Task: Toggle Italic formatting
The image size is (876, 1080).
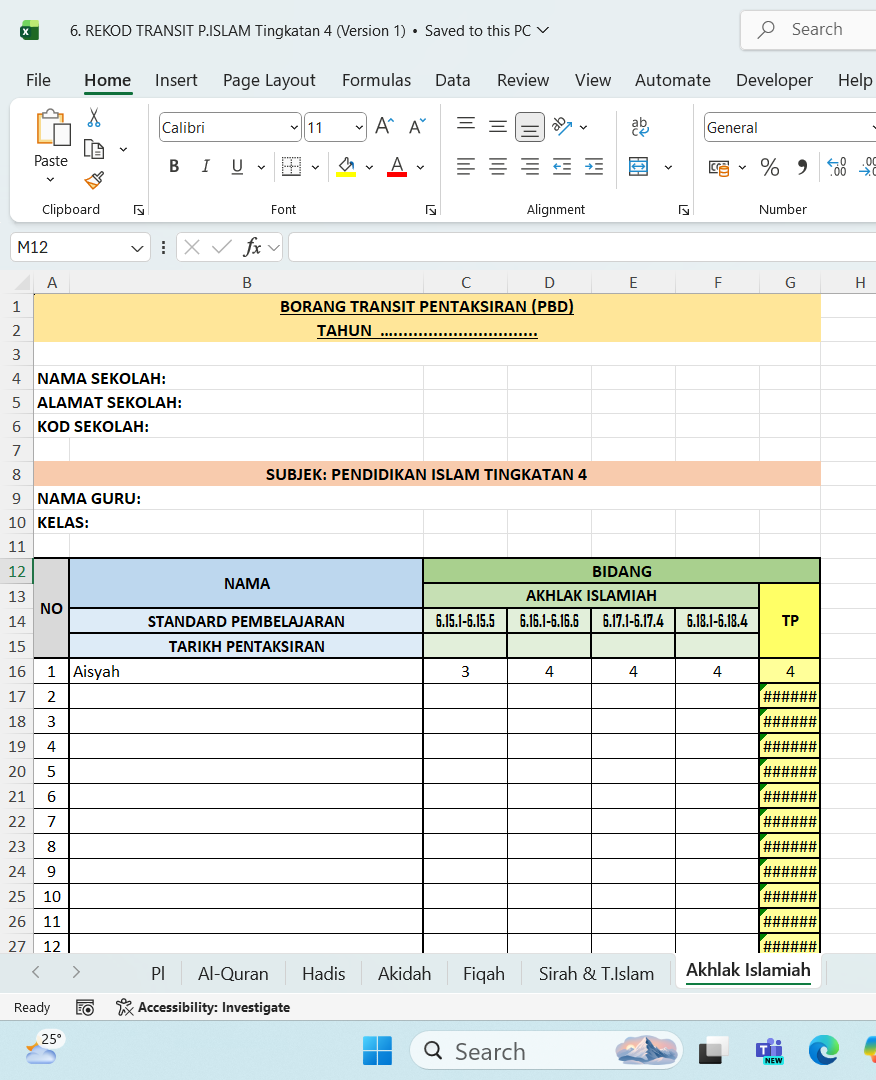Action: point(205,167)
